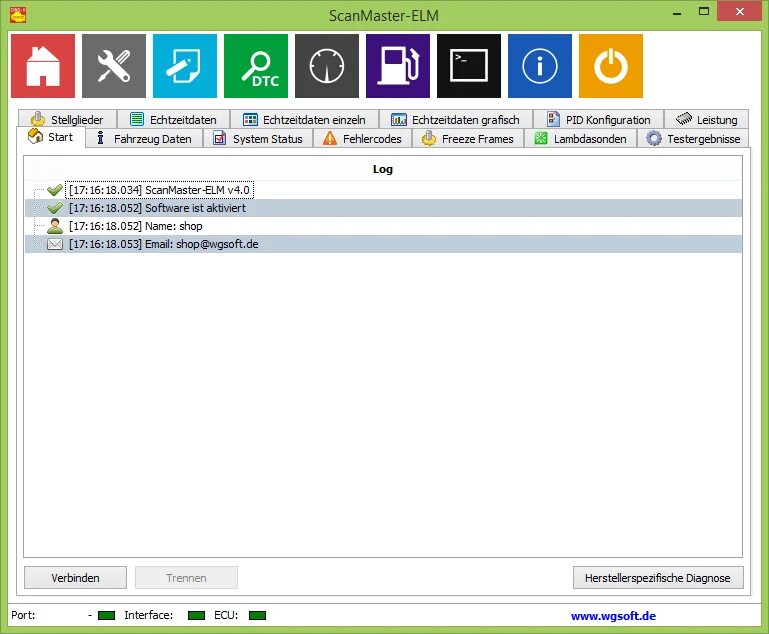
Task: Click the user icon beside 'Name: shop'
Action: coord(55,226)
